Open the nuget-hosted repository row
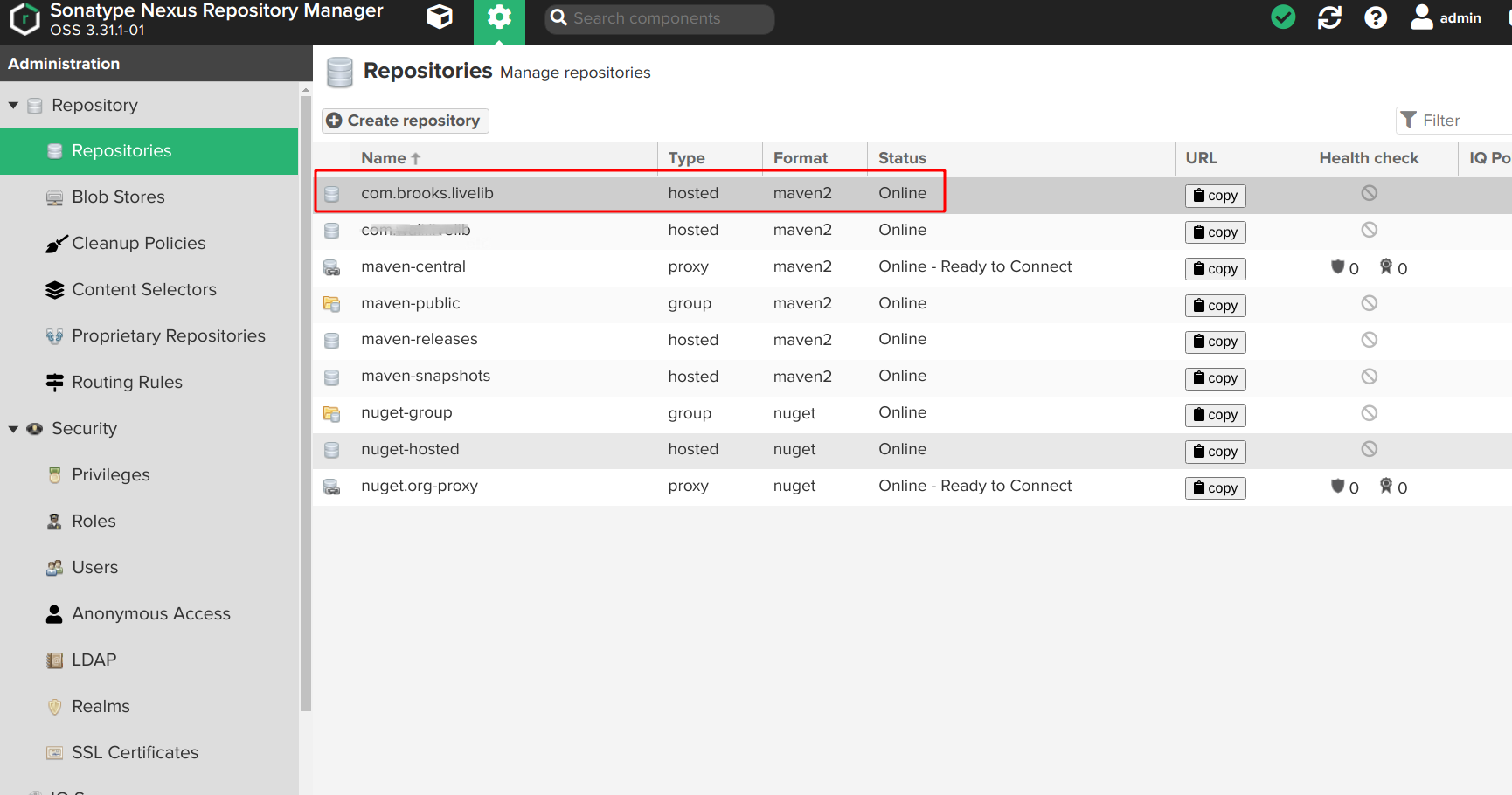The width and height of the screenshot is (1512, 795). (x=912, y=450)
